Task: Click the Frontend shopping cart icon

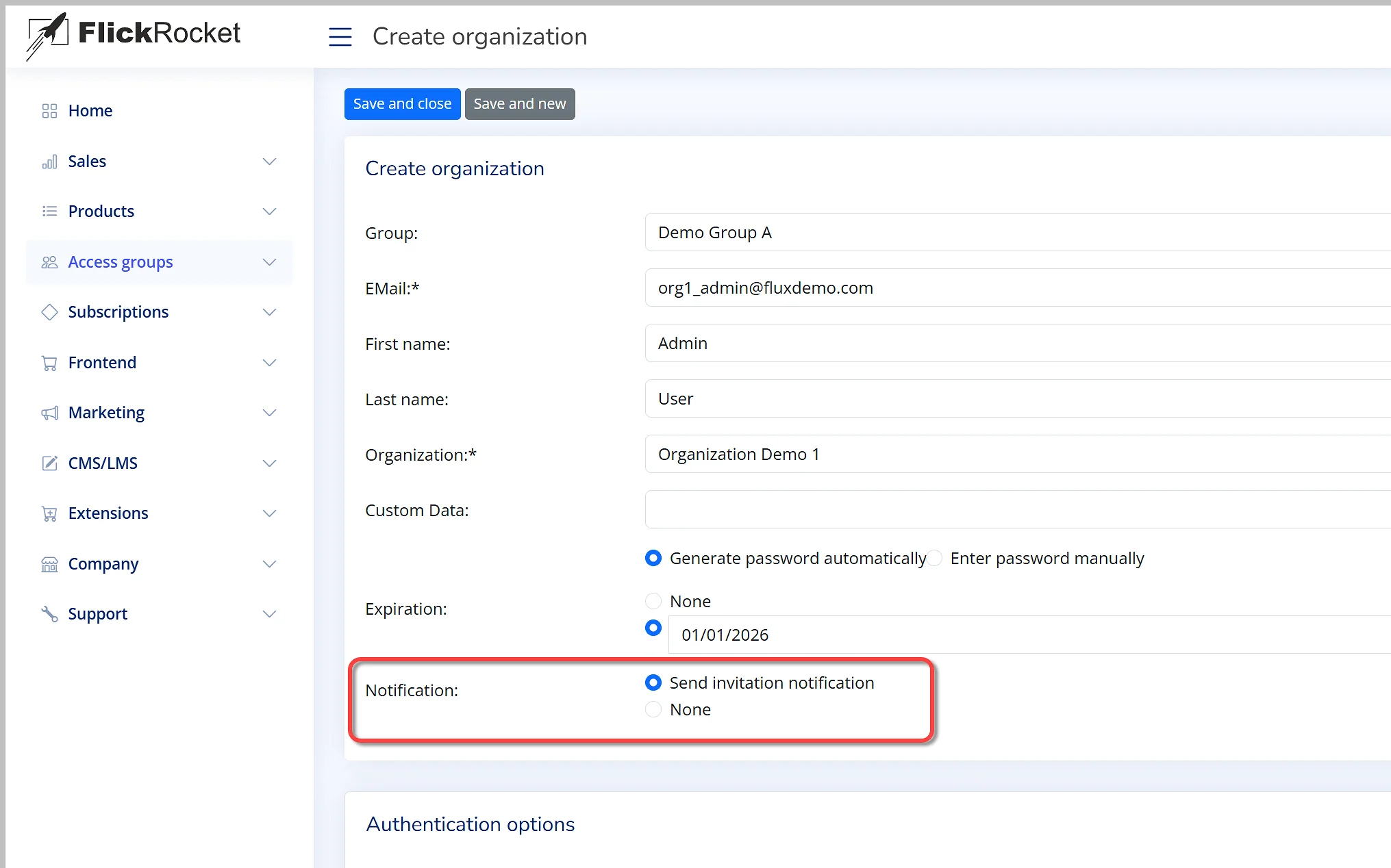Action: 49,363
